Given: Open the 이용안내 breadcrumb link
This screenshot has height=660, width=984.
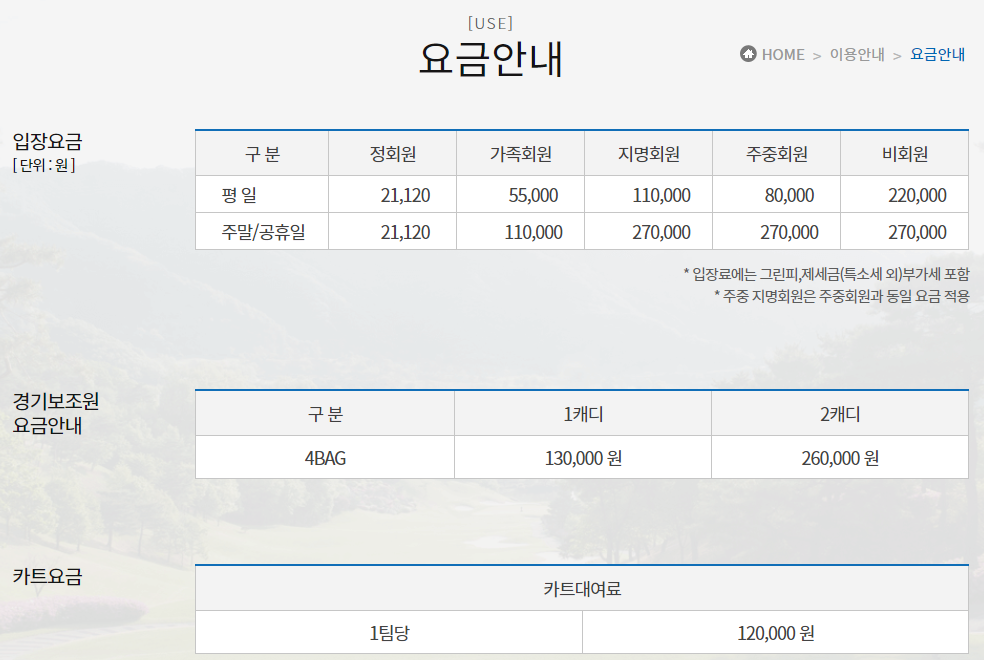Looking at the screenshot, I should [x=857, y=55].
